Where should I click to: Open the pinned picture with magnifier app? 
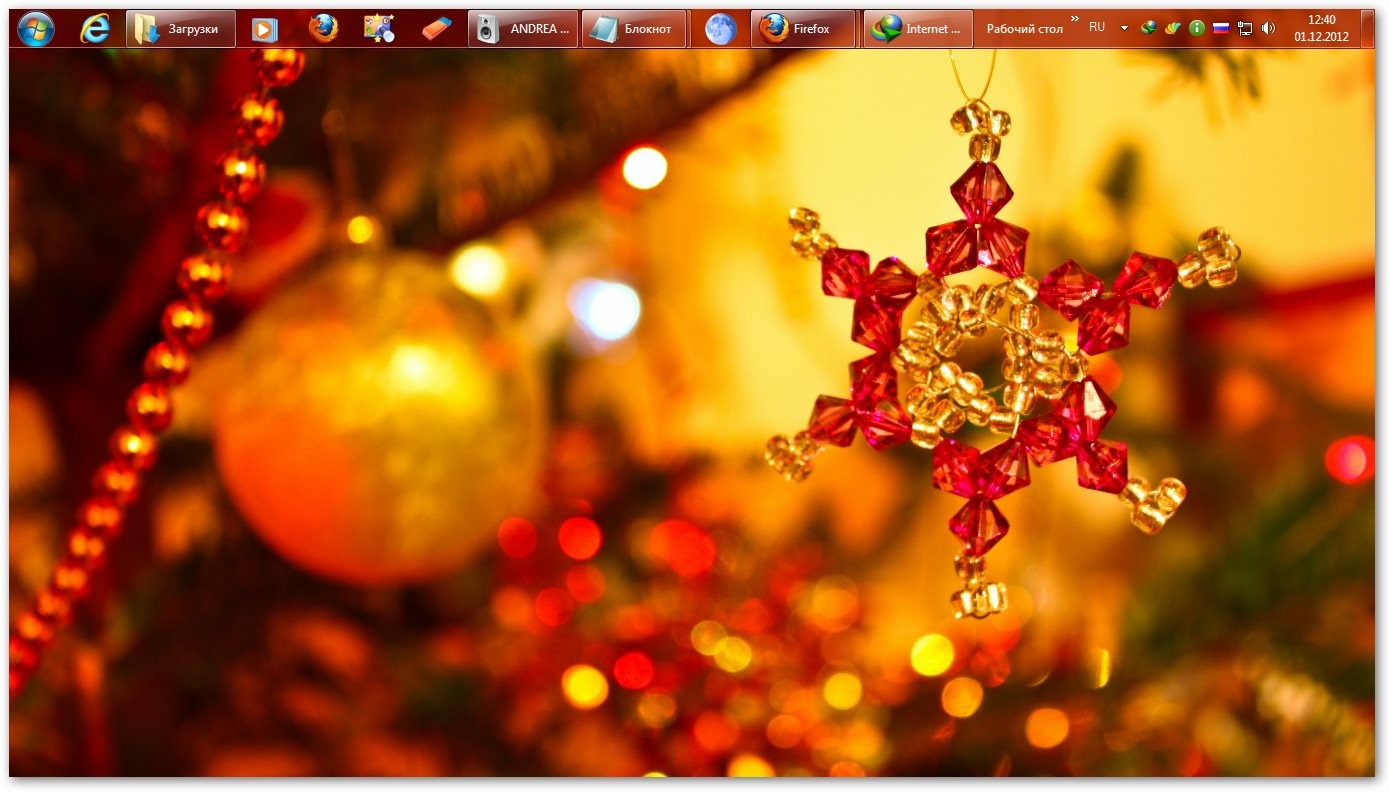[x=379, y=29]
